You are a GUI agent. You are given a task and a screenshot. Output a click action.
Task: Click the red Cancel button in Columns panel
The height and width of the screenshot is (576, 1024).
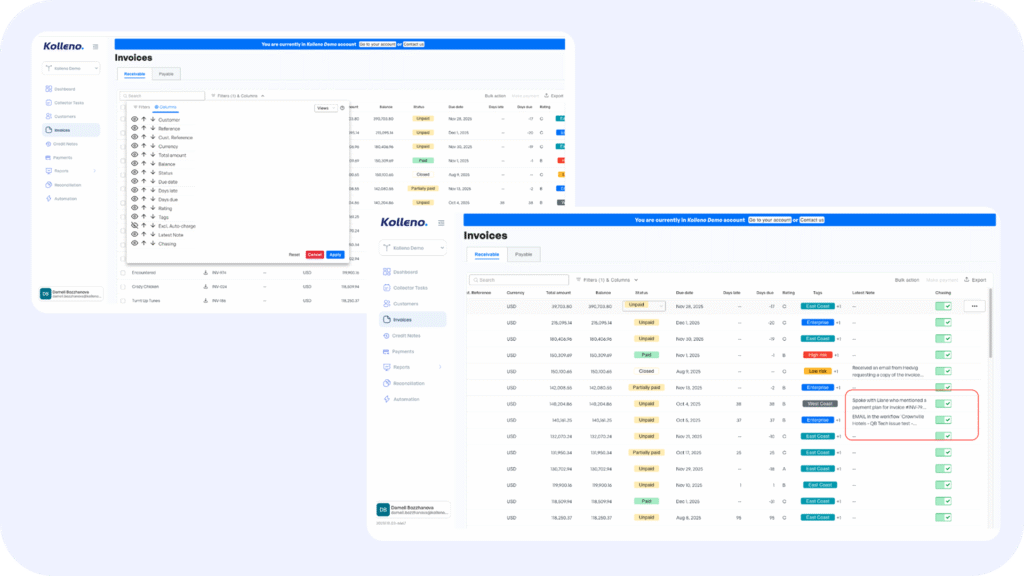click(x=315, y=255)
